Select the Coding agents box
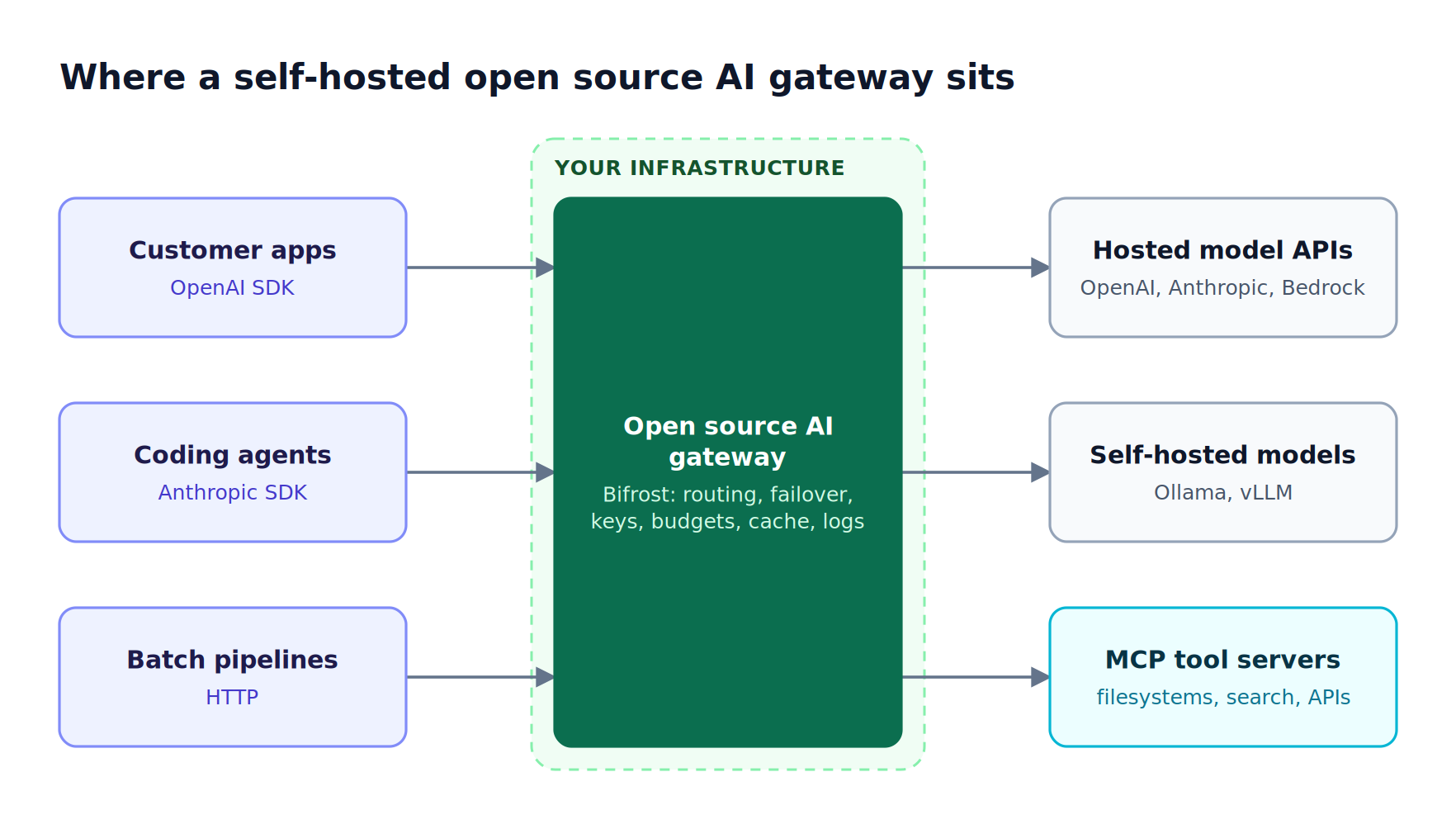Screen dimensions: 1456x829 click(x=233, y=472)
